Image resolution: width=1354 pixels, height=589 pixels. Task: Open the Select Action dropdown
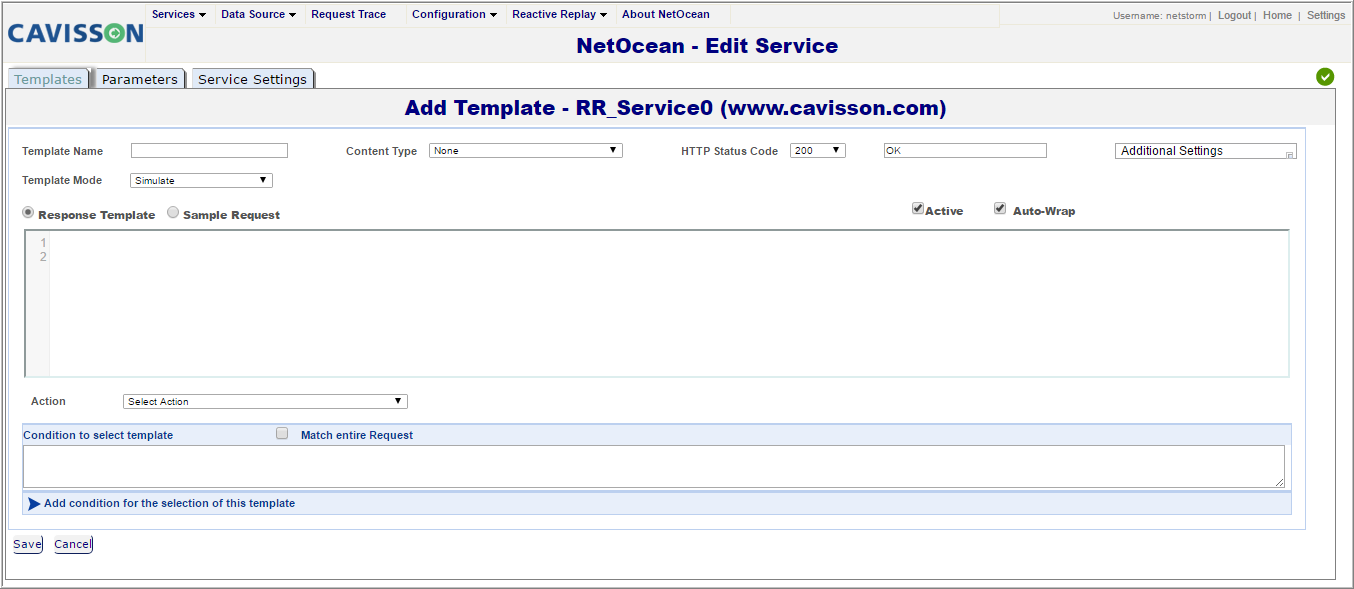click(265, 402)
